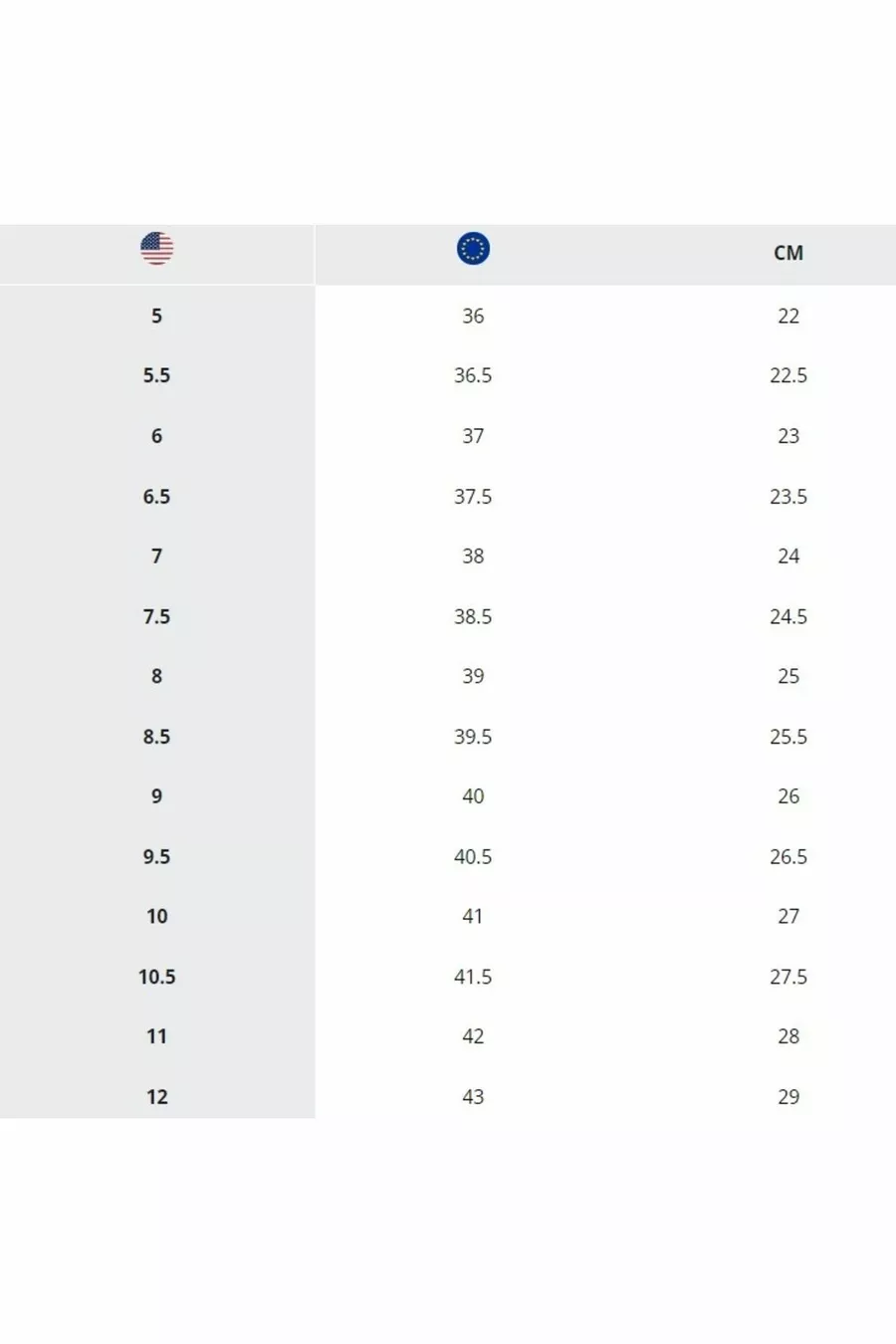
Task: Click the 22 cm value
Action: click(x=787, y=316)
